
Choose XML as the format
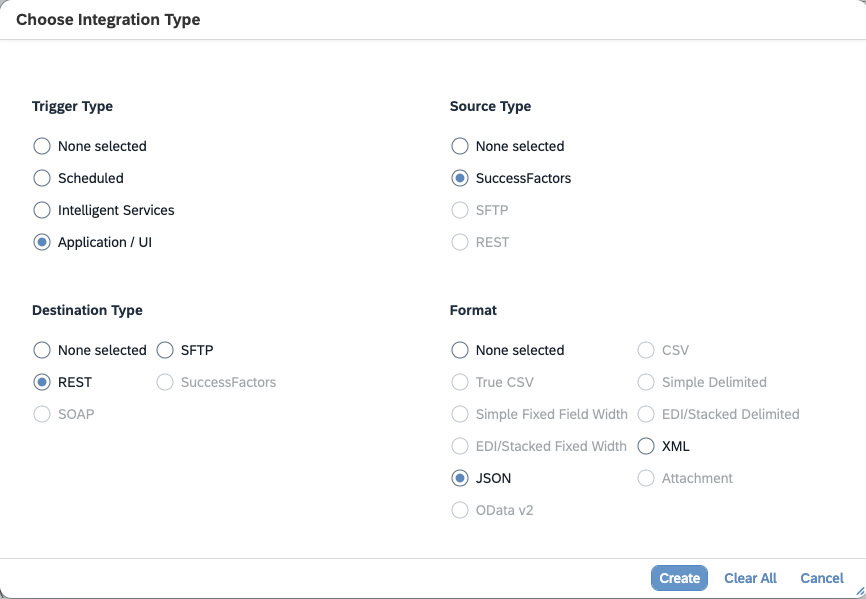coord(646,446)
